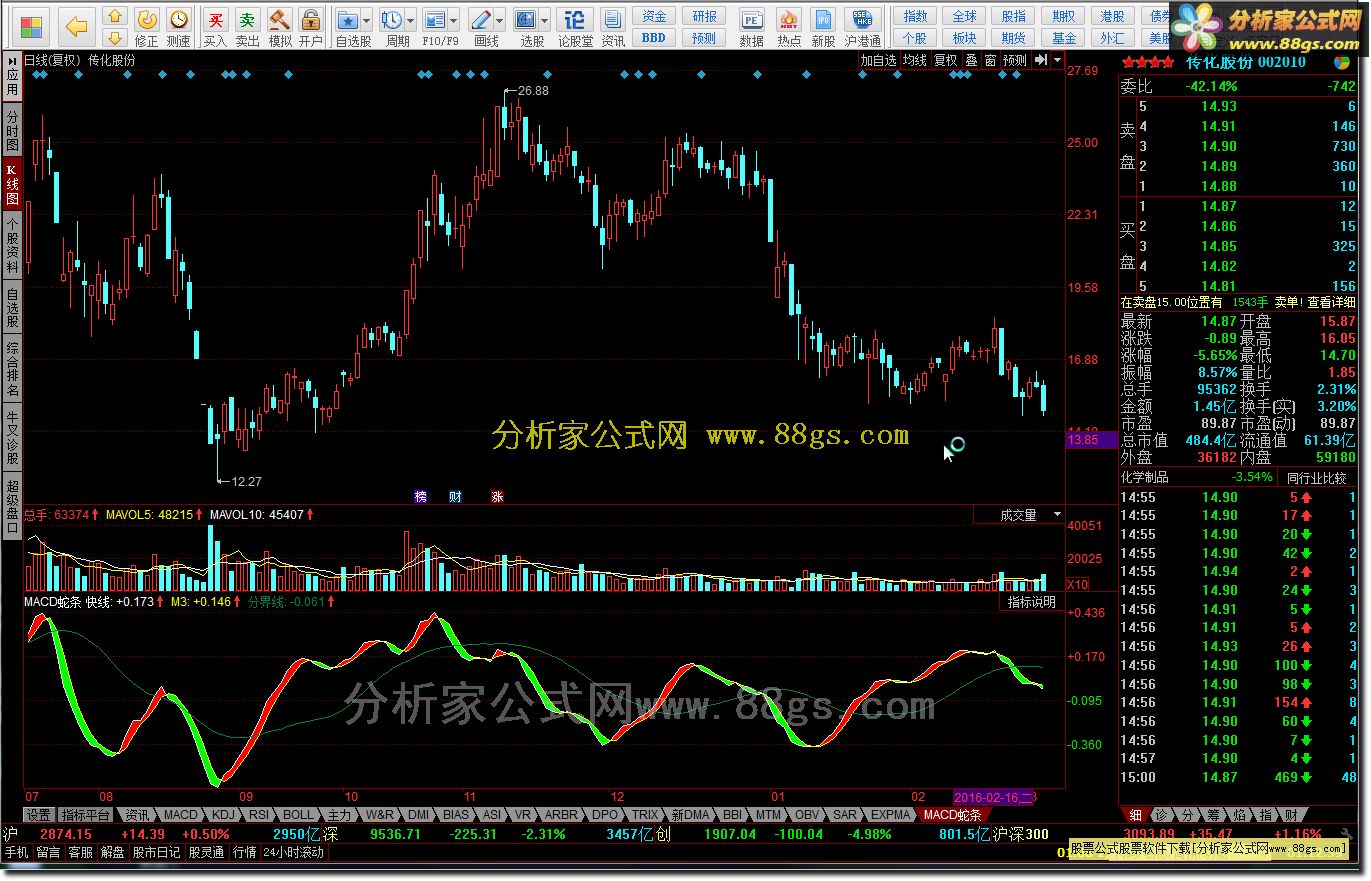Click the 13.85 price marker on axis

pos(1090,439)
